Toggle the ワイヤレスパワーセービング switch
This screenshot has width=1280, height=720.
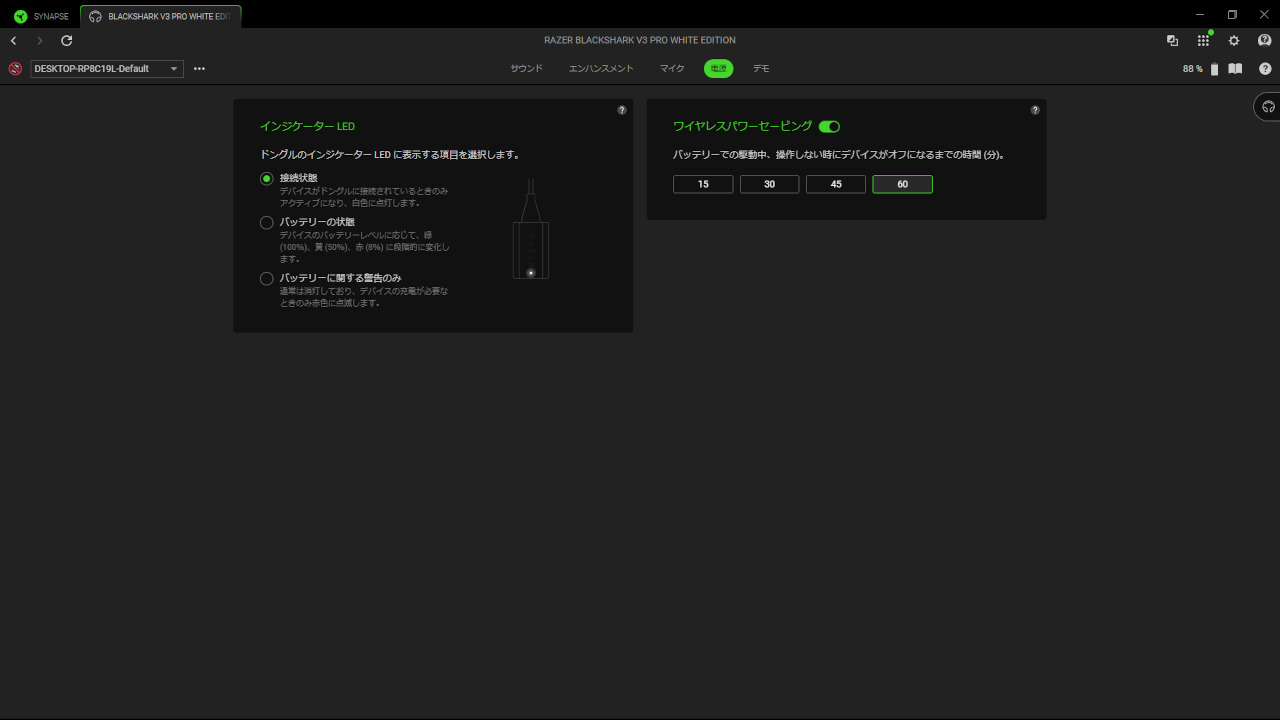pyautogui.click(x=829, y=127)
